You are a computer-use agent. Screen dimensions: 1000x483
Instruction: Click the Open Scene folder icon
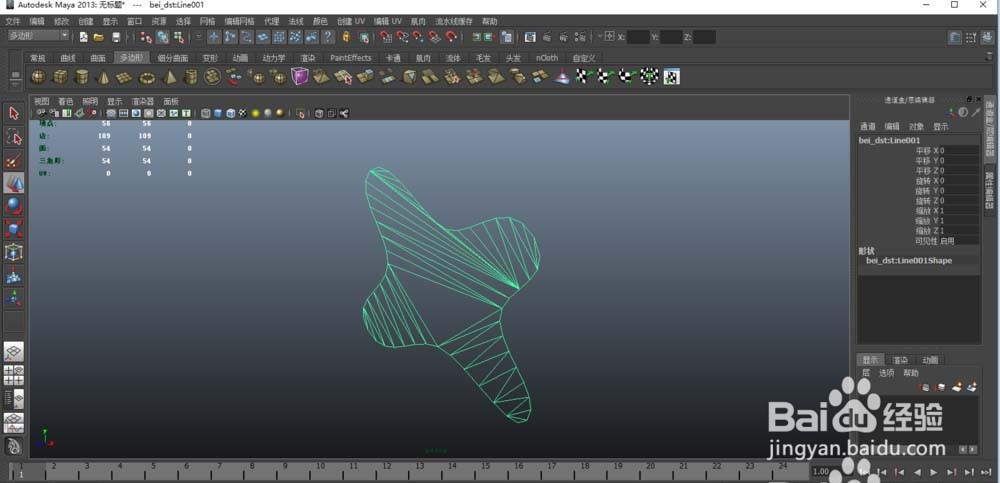99,37
